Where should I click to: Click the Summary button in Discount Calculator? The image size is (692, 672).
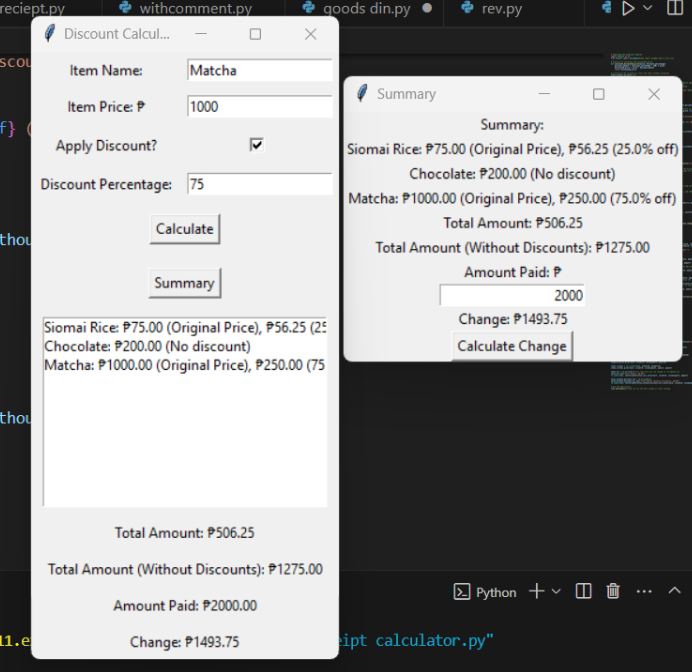click(184, 283)
